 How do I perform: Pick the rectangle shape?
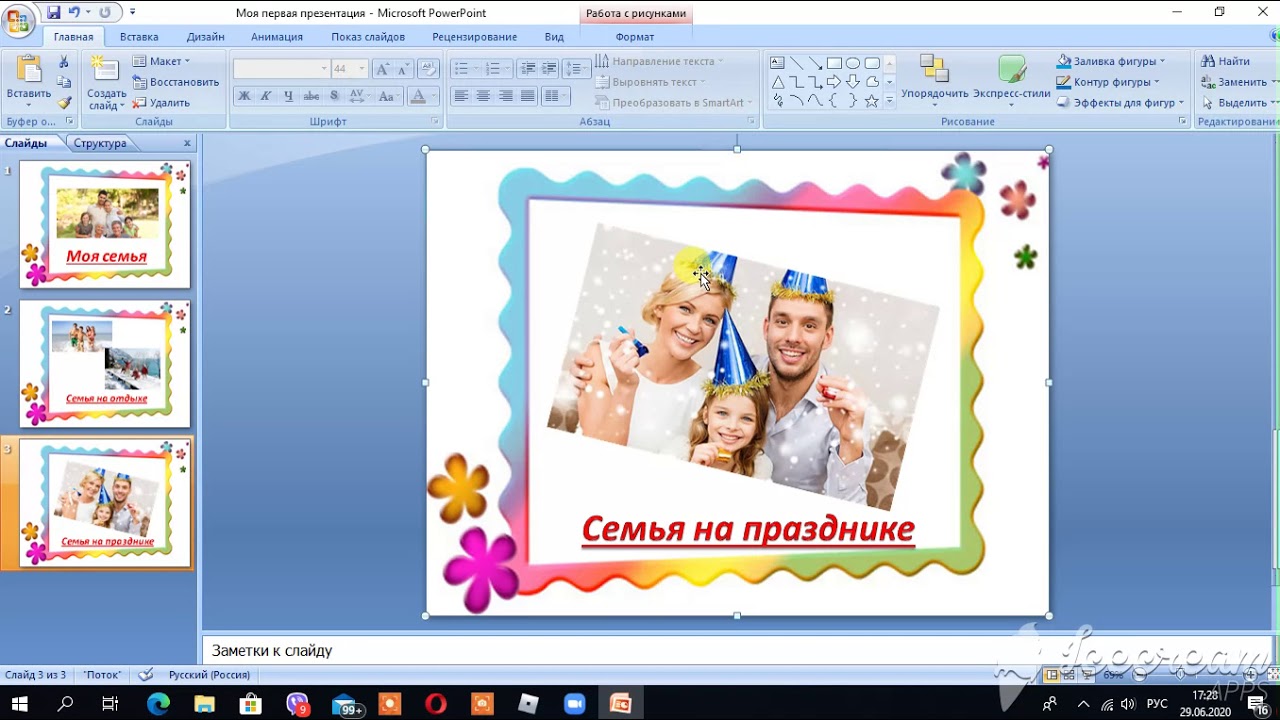[x=834, y=63]
